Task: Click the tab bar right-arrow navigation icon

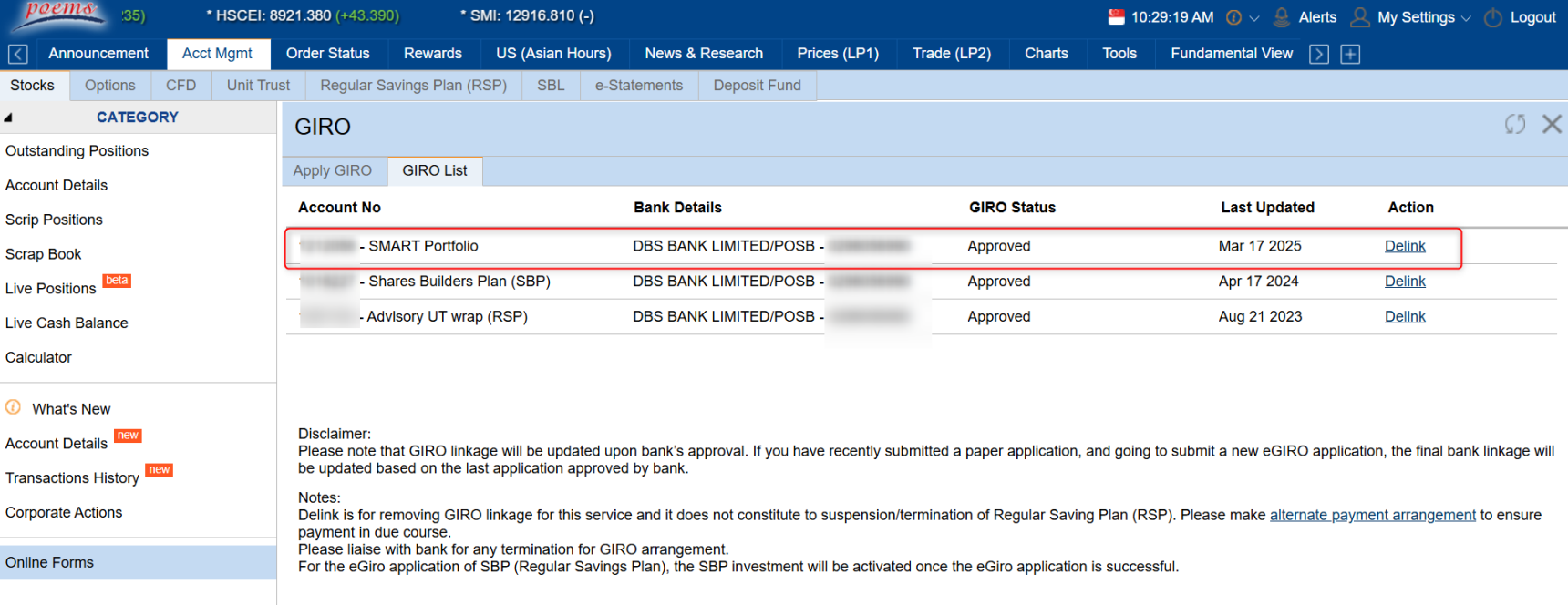Action: tap(1318, 55)
